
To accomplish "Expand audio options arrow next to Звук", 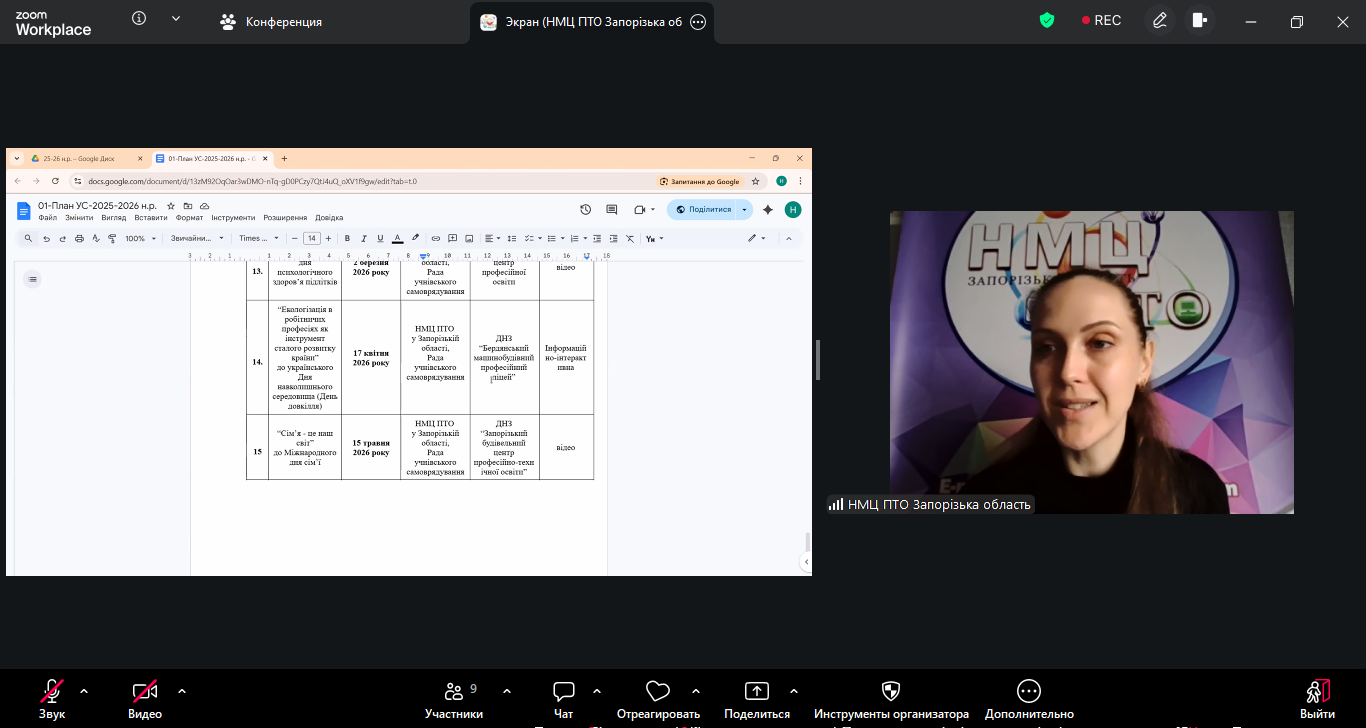I will click(84, 691).
